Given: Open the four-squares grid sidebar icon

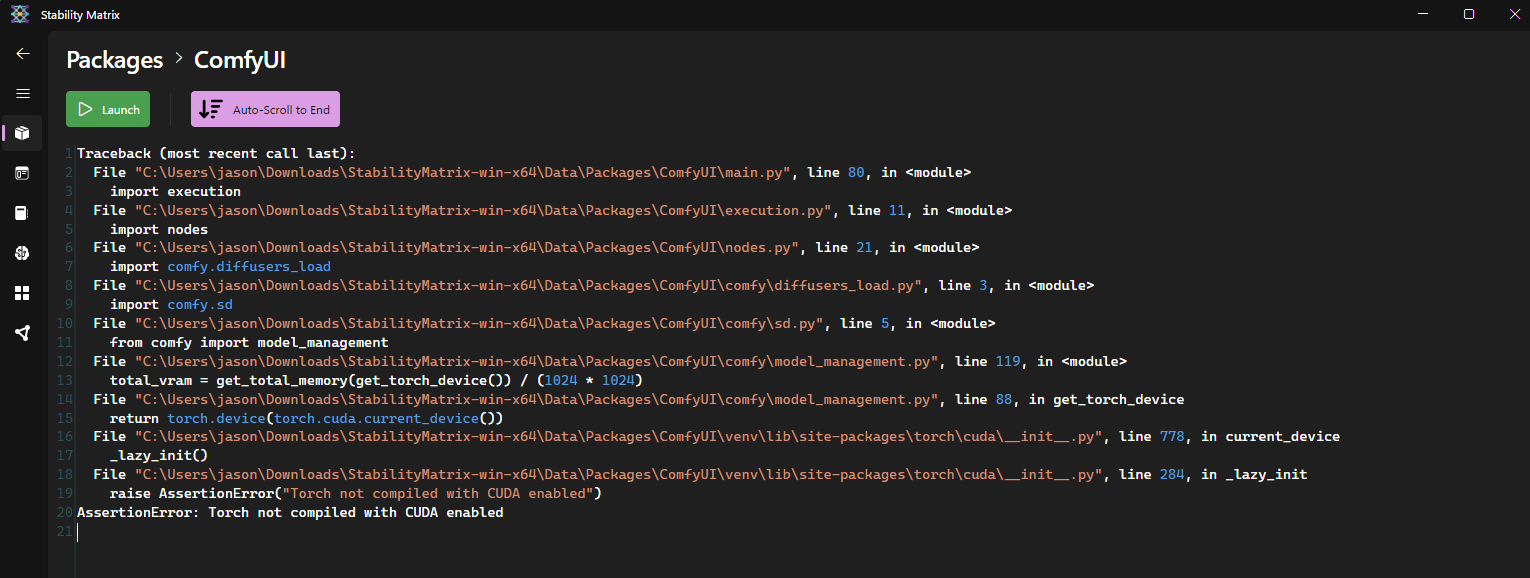Looking at the screenshot, I should pyautogui.click(x=22, y=293).
